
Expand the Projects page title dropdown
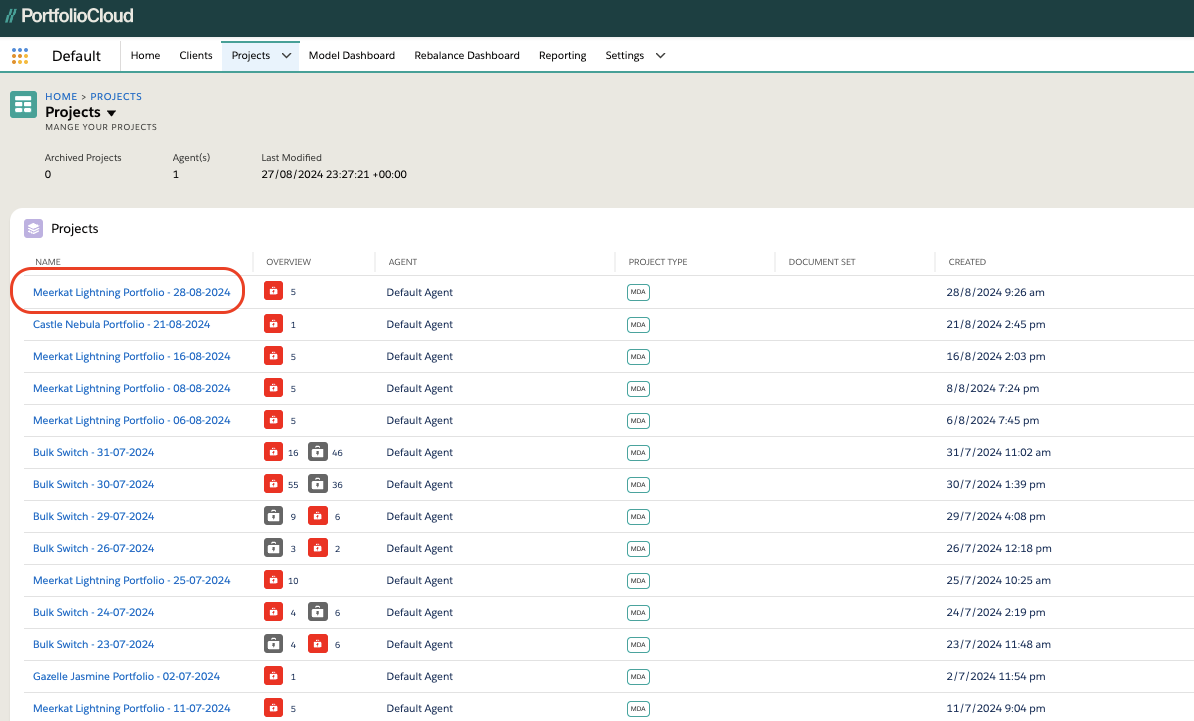tap(111, 112)
